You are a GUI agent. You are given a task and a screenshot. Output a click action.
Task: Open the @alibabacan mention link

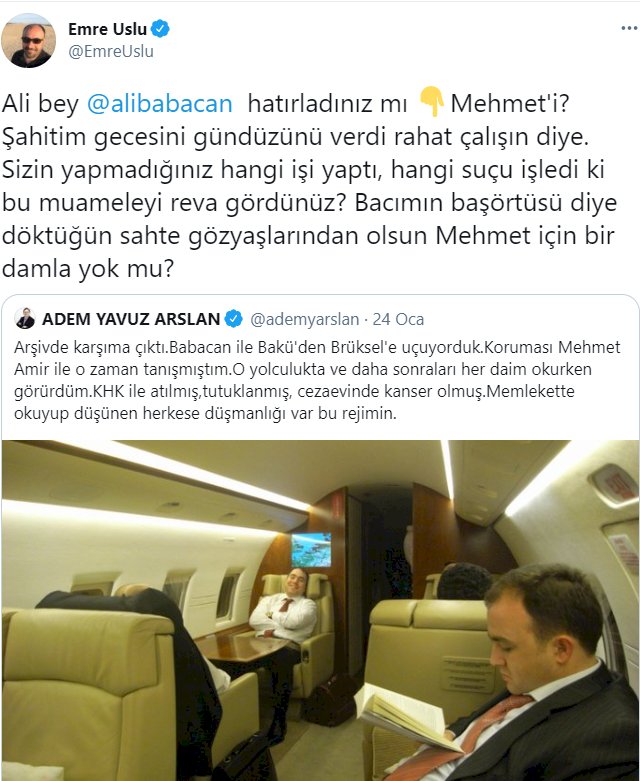(160, 104)
